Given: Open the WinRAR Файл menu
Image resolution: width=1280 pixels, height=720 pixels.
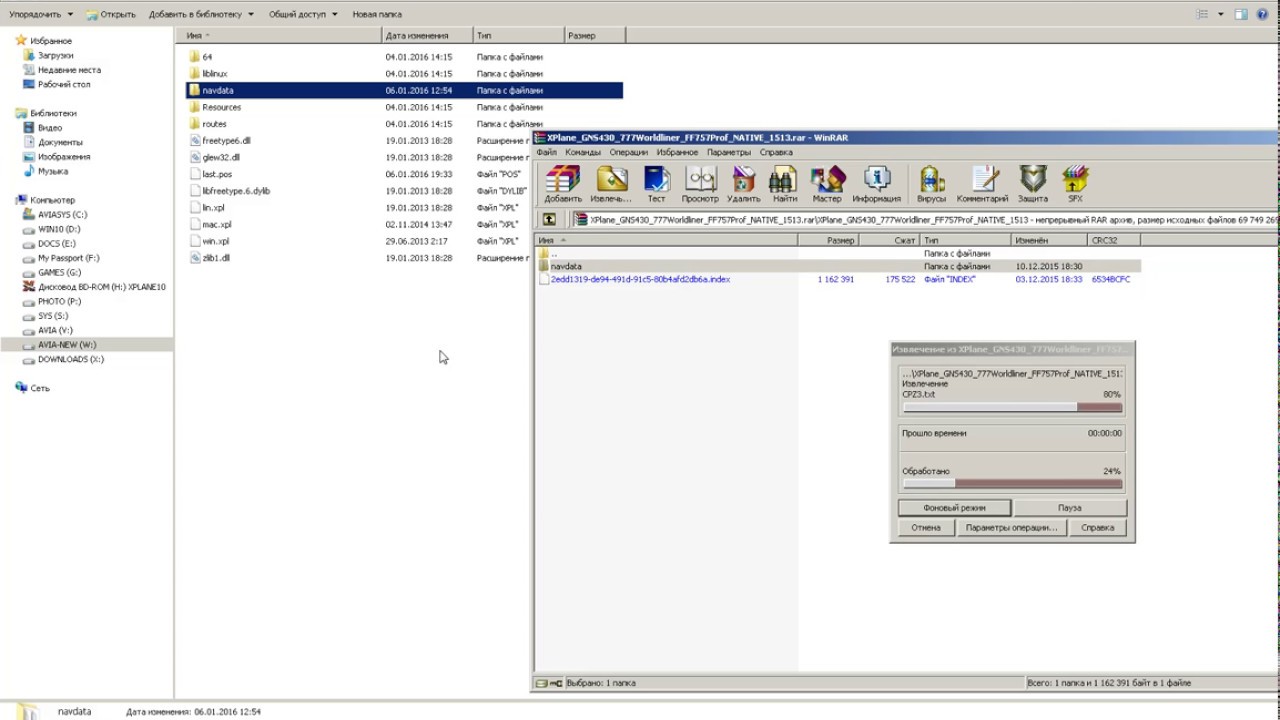Looking at the screenshot, I should [x=546, y=152].
